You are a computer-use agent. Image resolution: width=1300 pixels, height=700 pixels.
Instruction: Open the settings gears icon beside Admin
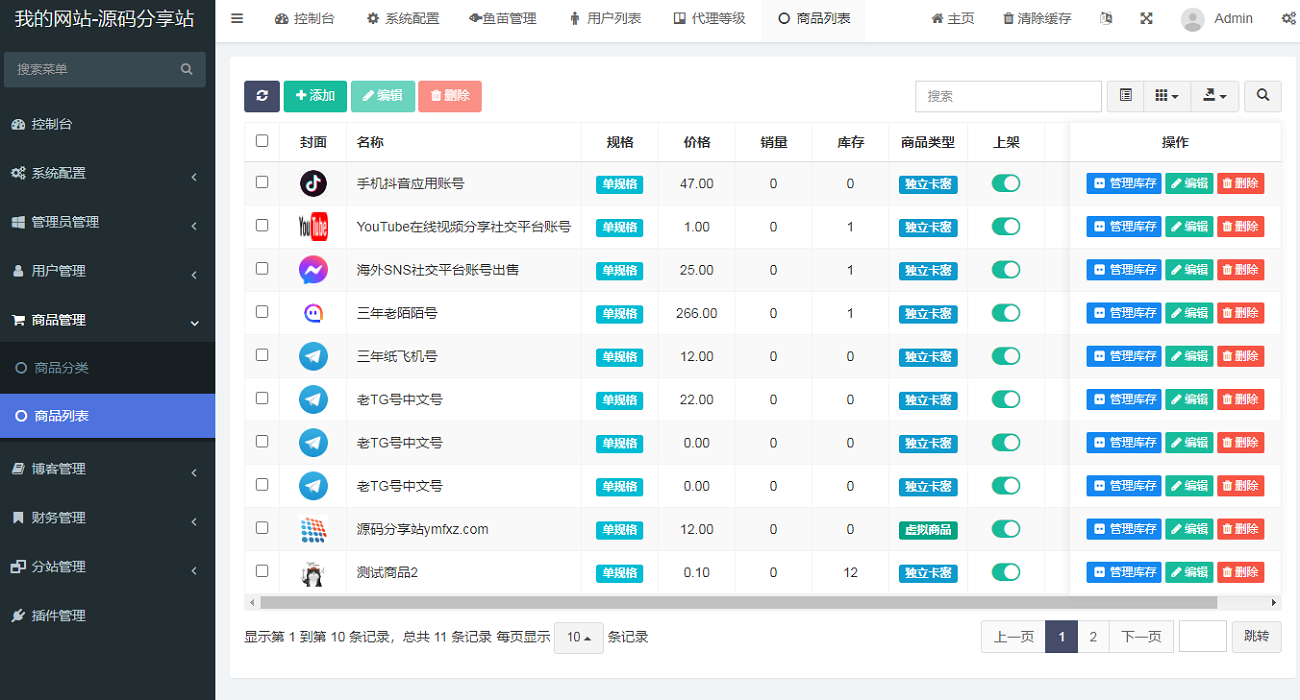[1288, 18]
